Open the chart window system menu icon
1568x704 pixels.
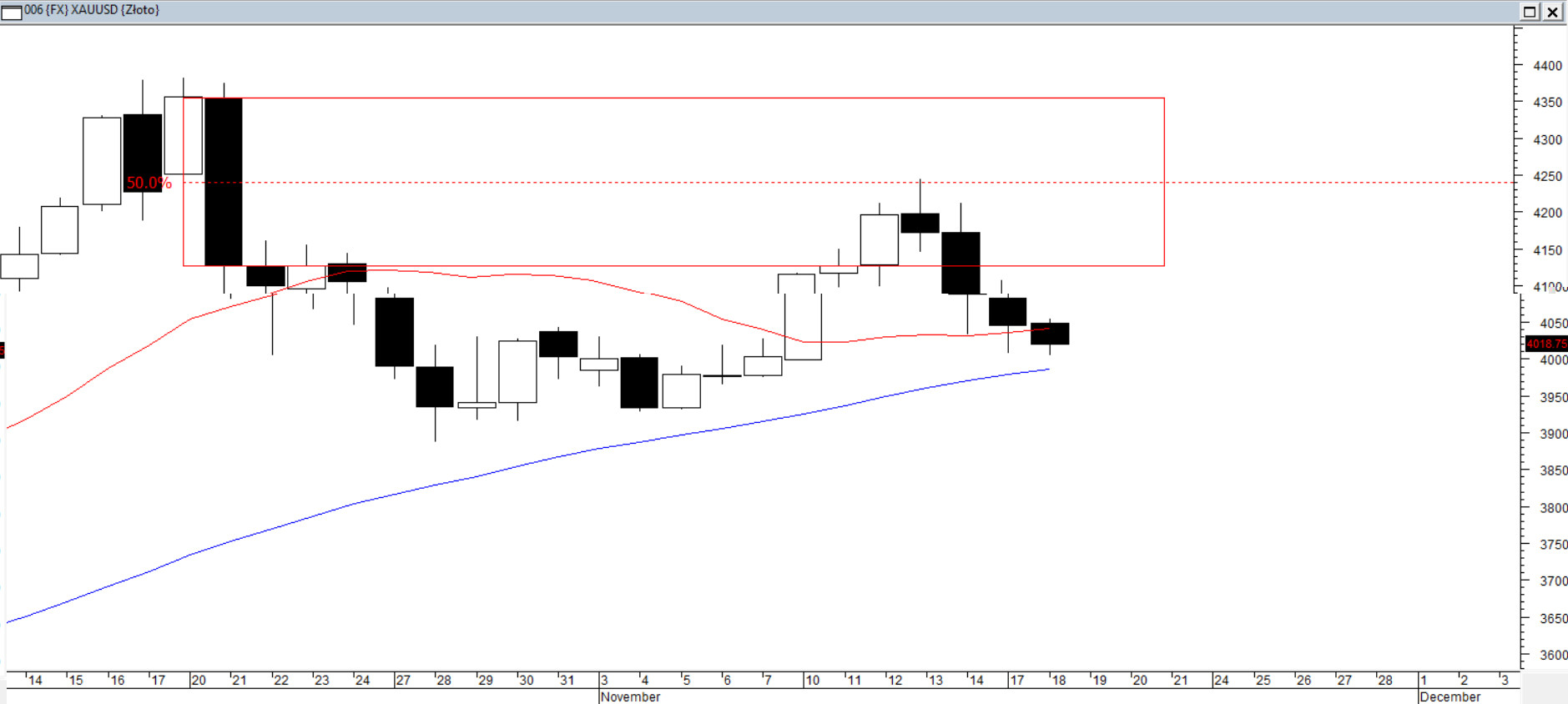[x=12, y=12]
